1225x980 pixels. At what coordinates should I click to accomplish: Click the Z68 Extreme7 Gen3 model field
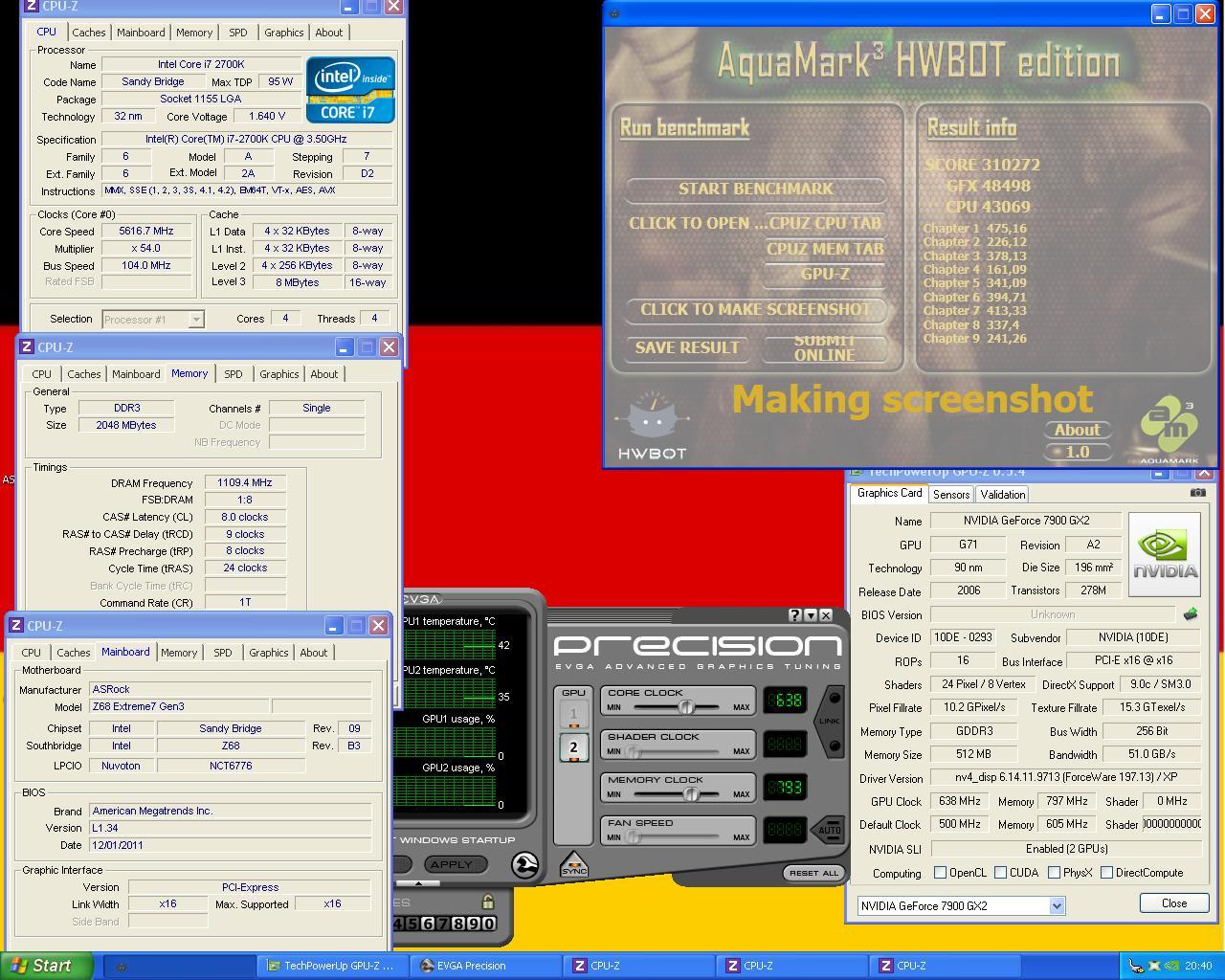click(179, 706)
